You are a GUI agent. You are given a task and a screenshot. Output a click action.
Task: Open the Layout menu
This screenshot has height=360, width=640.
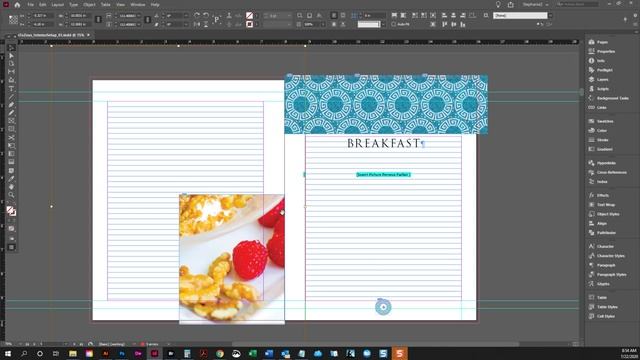click(x=58, y=4)
